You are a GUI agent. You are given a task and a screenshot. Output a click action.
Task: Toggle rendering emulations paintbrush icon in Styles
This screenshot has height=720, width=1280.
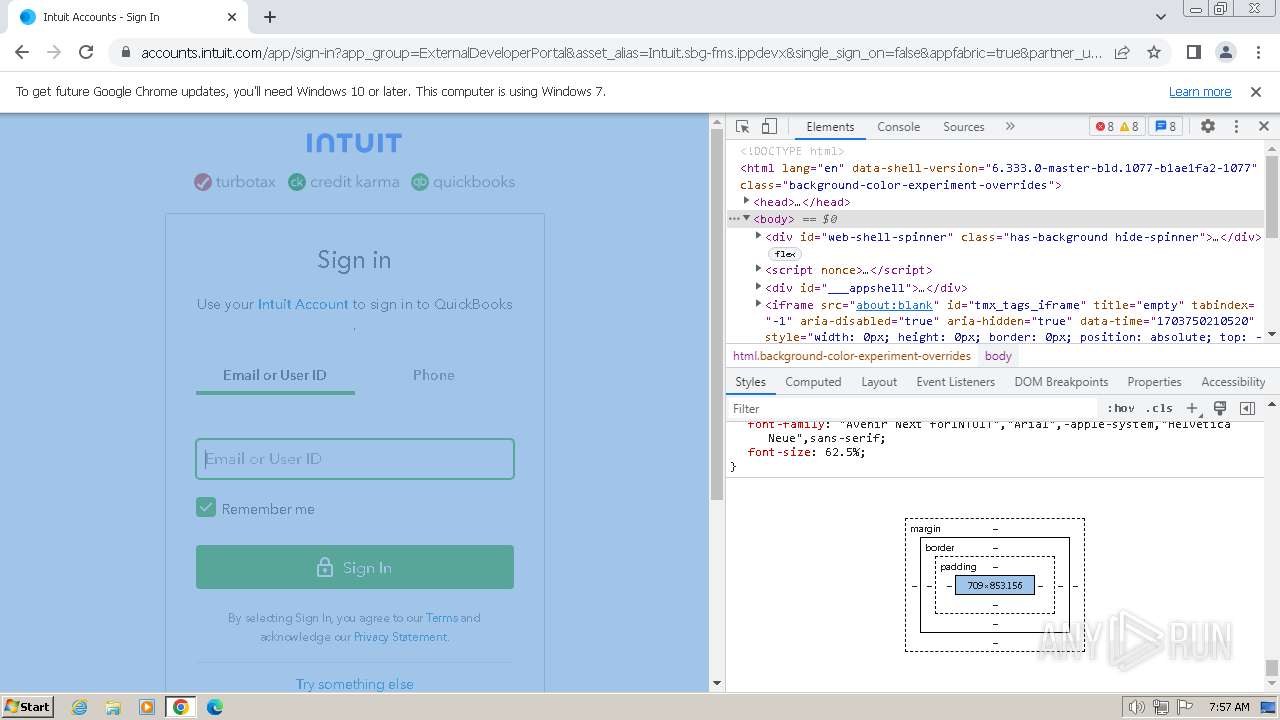pos(1220,408)
